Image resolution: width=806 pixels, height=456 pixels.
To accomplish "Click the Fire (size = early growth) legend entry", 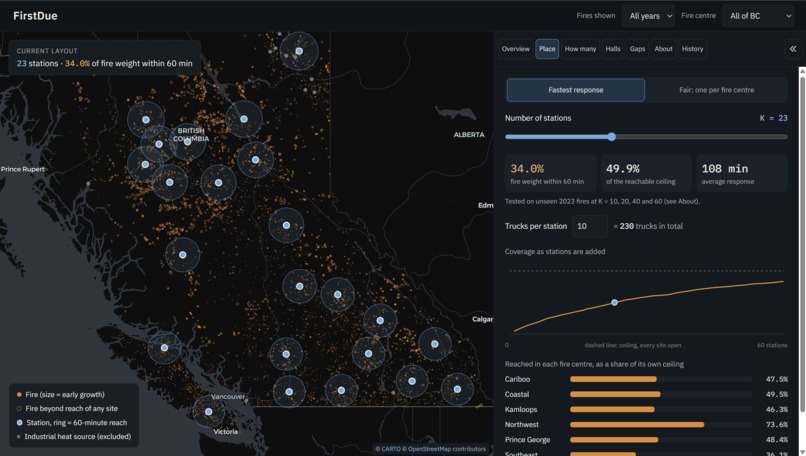I will point(61,395).
